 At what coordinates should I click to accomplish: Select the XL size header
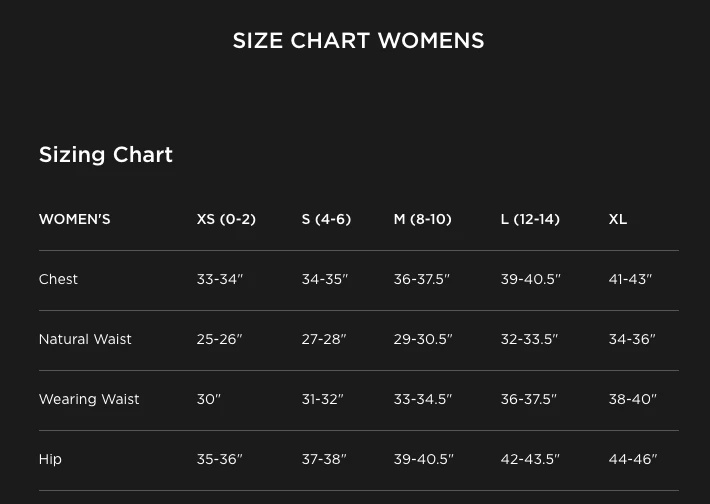click(x=618, y=219)
